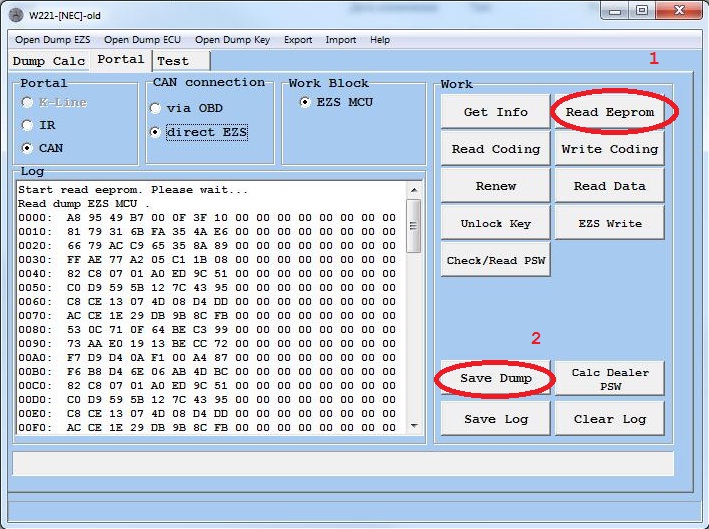This screenshot has width=709, height=529.
Task: Click the log row starting 0000:
Action: [x=207, y=218]
